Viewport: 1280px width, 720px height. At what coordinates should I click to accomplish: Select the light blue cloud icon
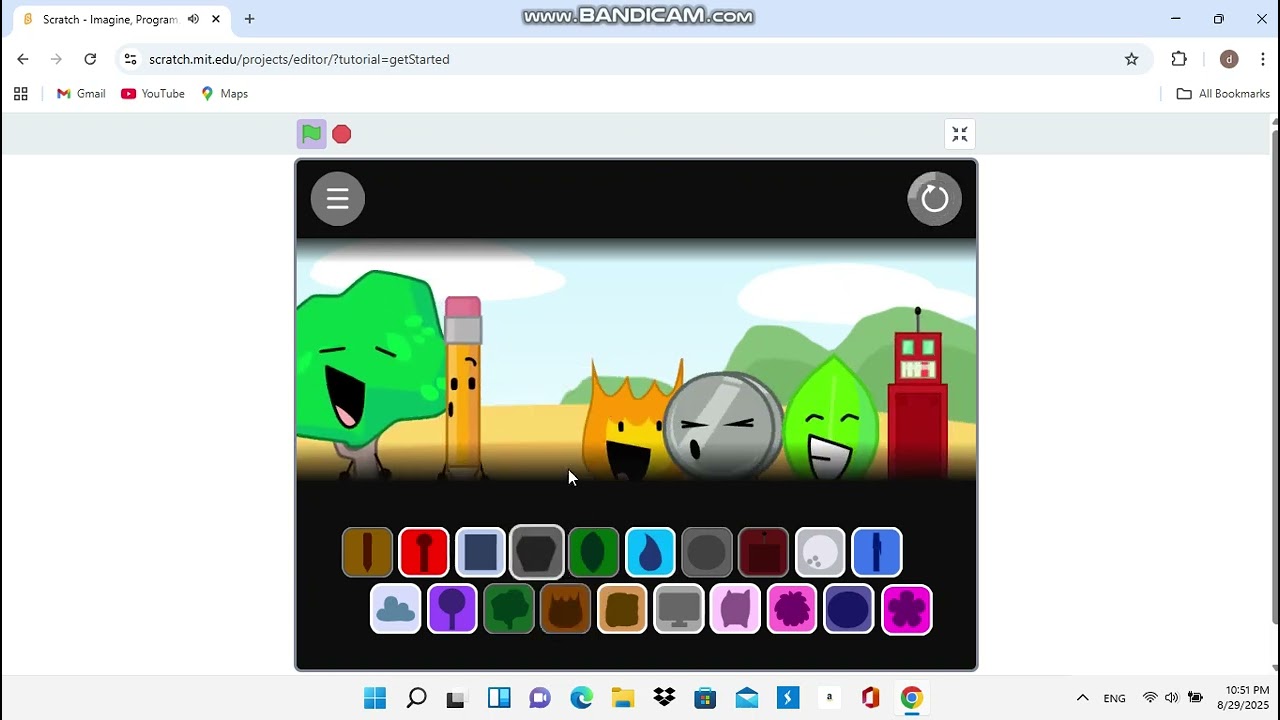point(396,609)
